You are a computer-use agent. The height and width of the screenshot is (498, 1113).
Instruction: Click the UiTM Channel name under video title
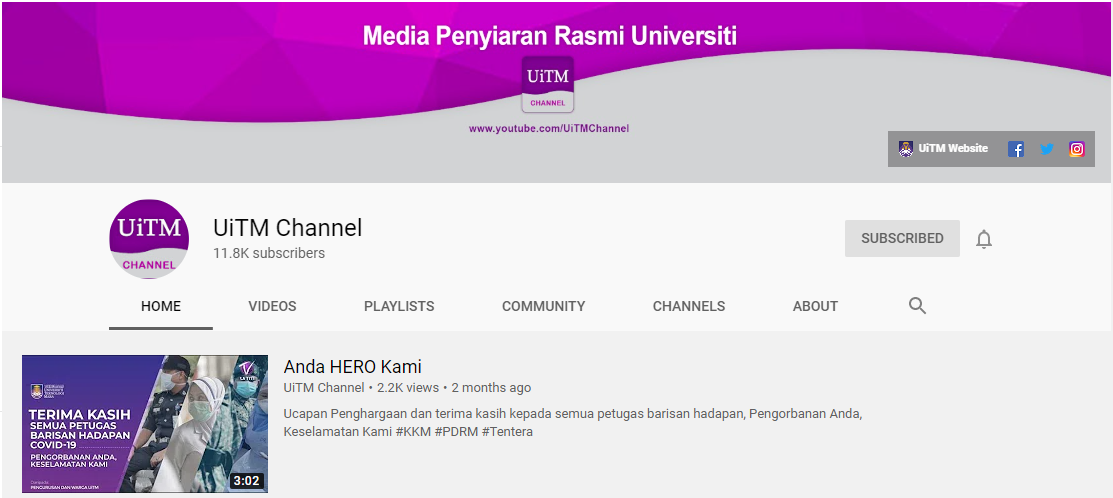pos(324,388)
